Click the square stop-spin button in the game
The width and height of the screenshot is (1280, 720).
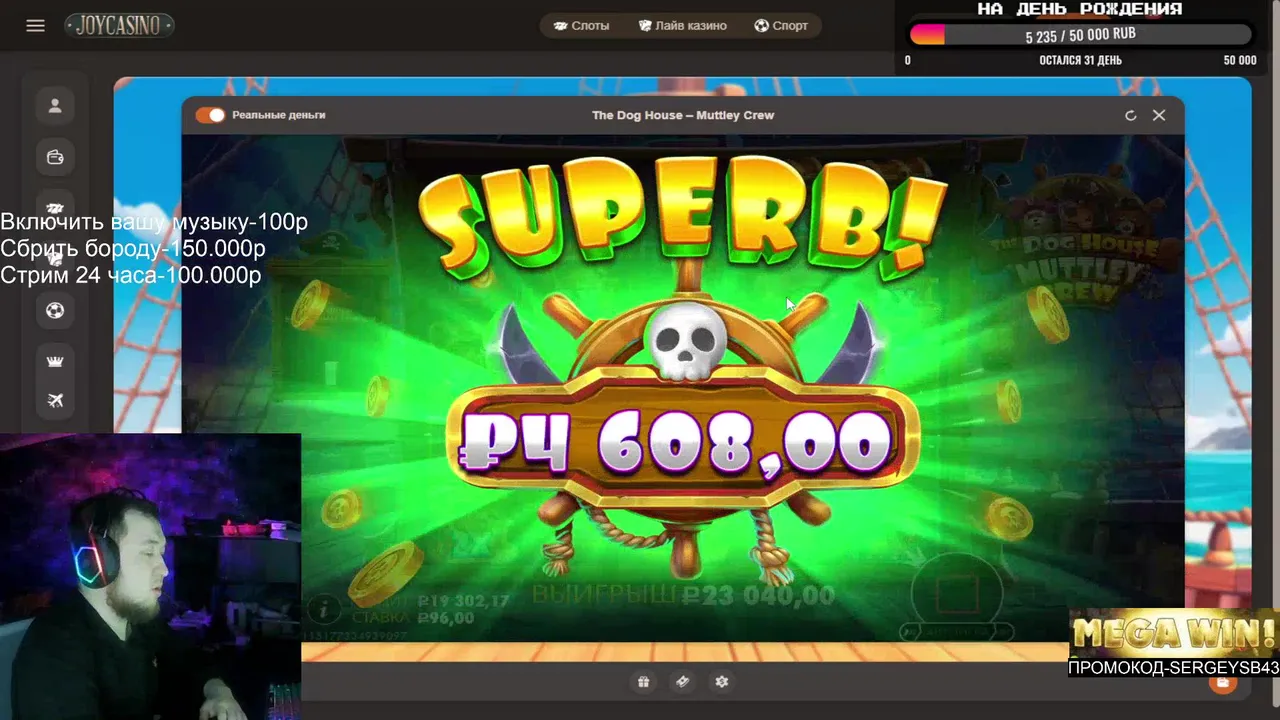coord(956,594)
